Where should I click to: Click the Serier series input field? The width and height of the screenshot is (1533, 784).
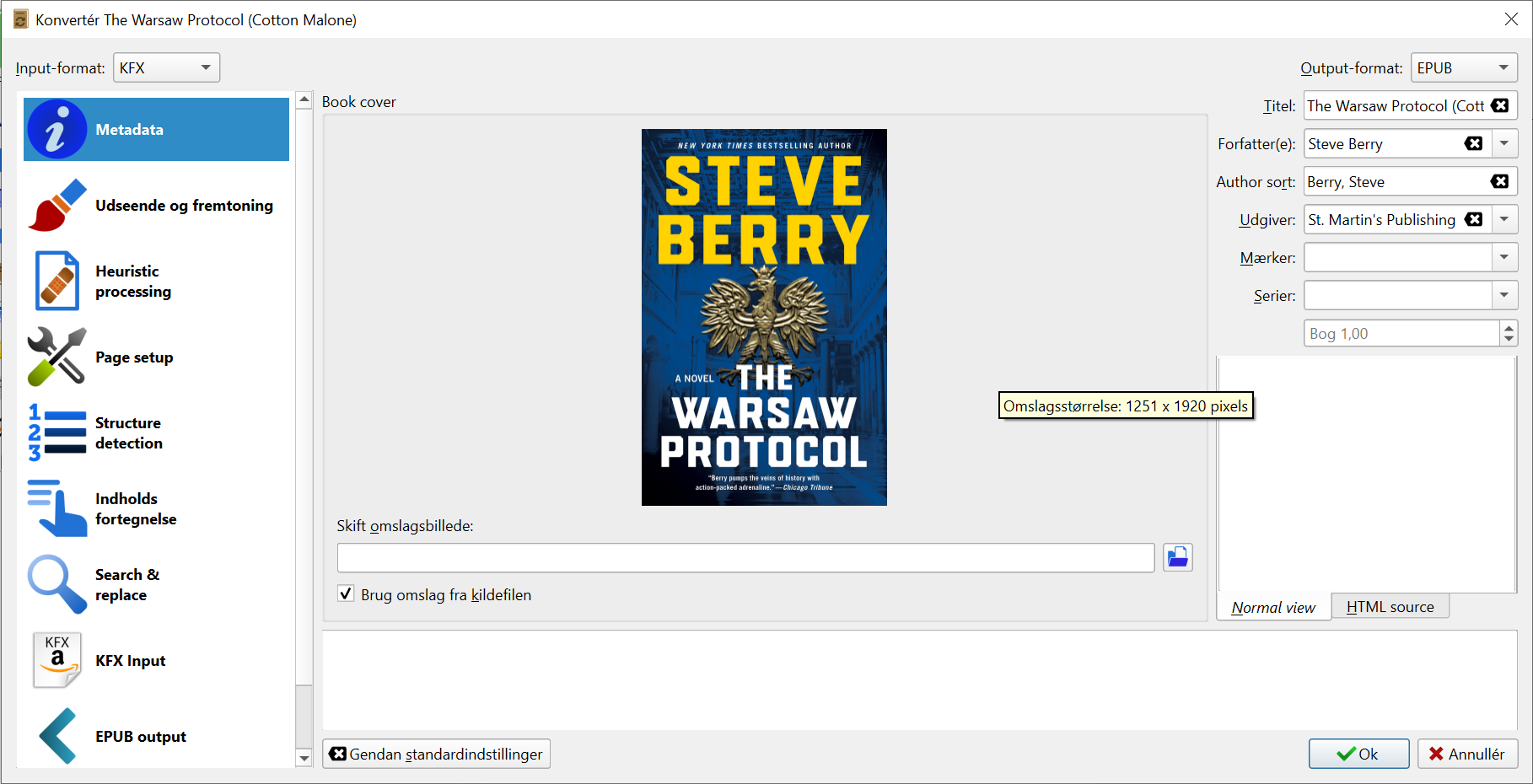1398,295
